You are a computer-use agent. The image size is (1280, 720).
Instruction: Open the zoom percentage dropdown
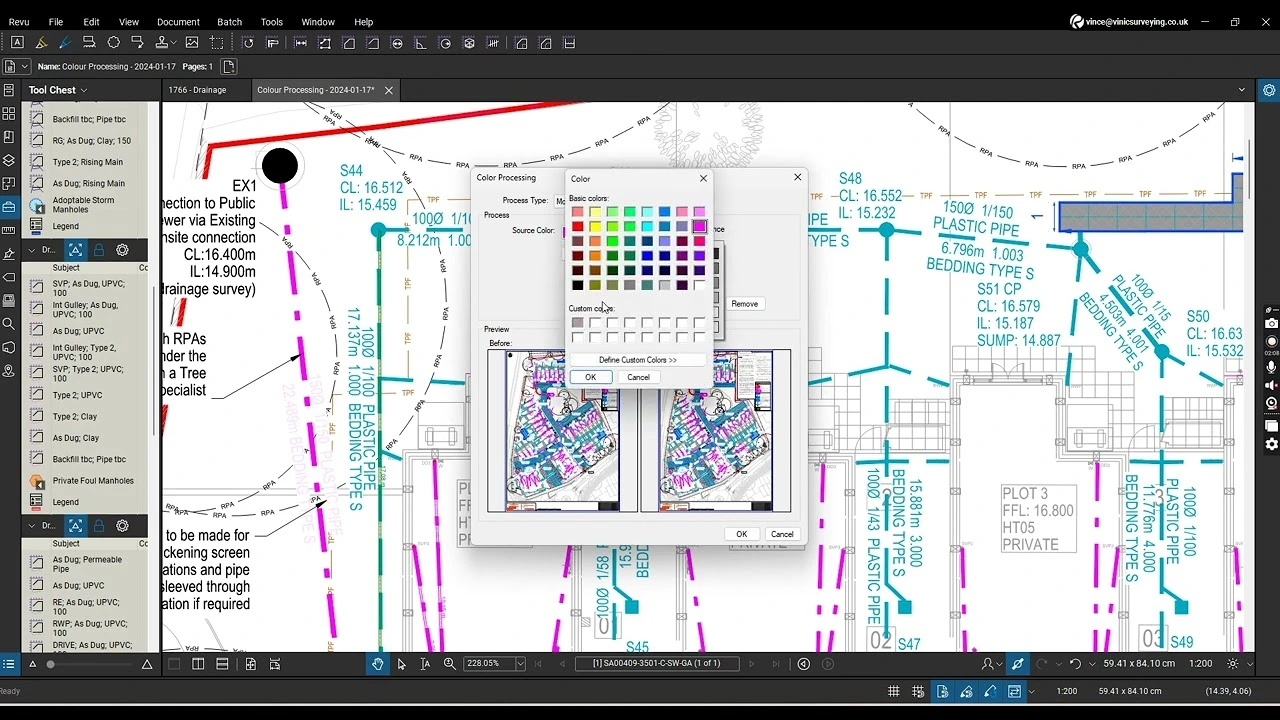[x=520, y=664]
